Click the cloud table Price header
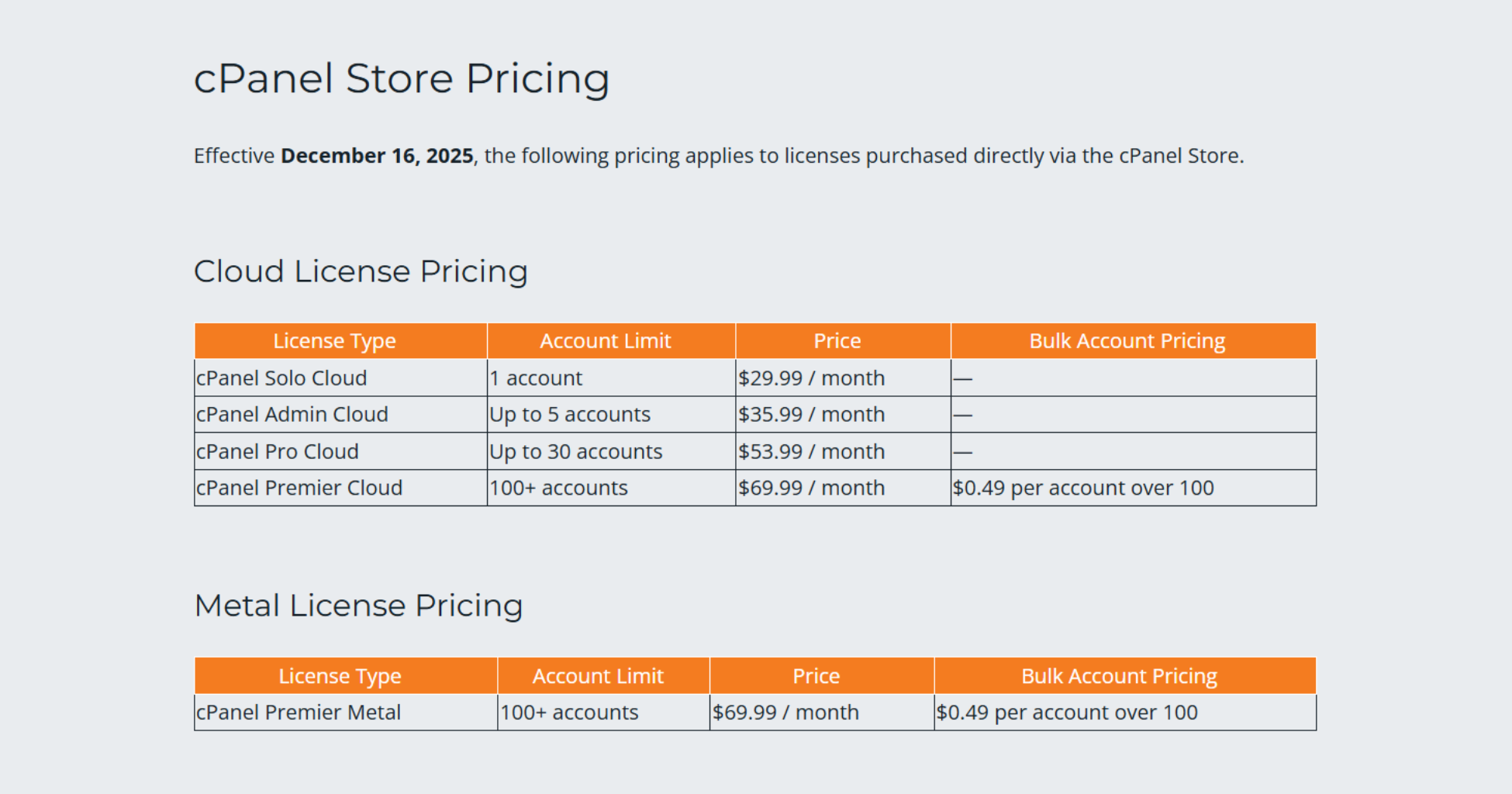 pyautogui.click(x=837, y=341)
